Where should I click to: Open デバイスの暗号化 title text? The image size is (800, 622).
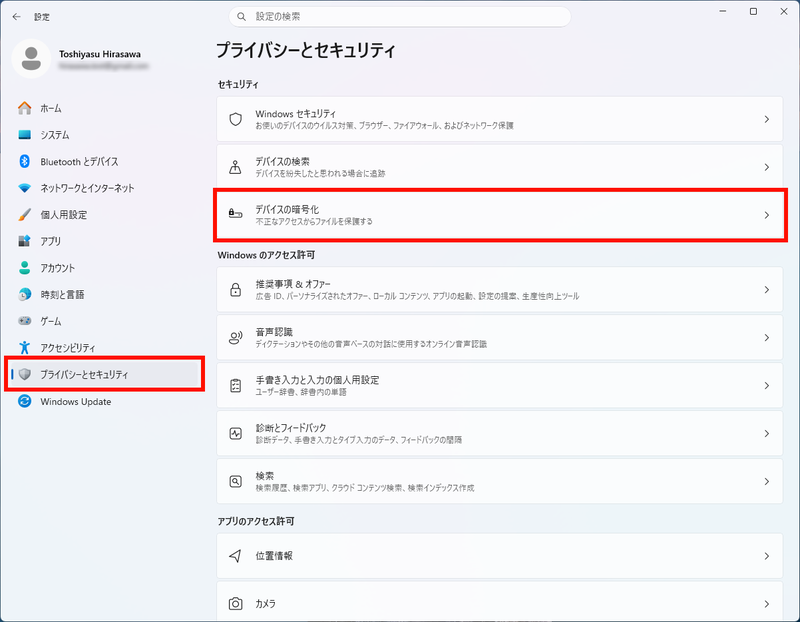tap(287, 209)
